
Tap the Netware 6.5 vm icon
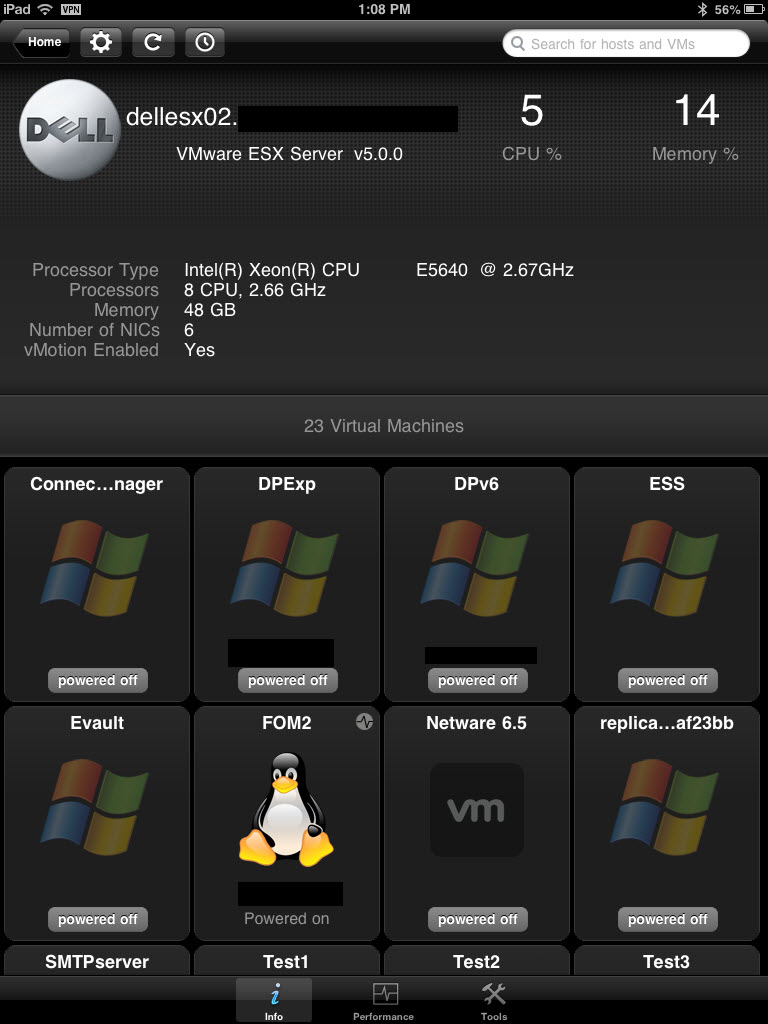click(476, 810)
